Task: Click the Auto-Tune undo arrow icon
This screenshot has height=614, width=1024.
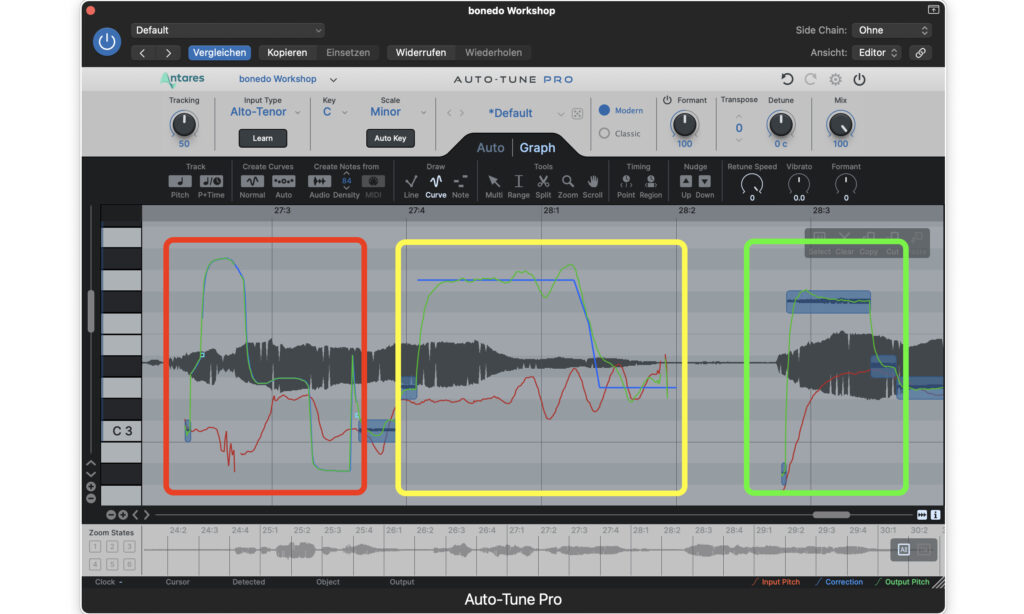Action: [x=787, y=79]
